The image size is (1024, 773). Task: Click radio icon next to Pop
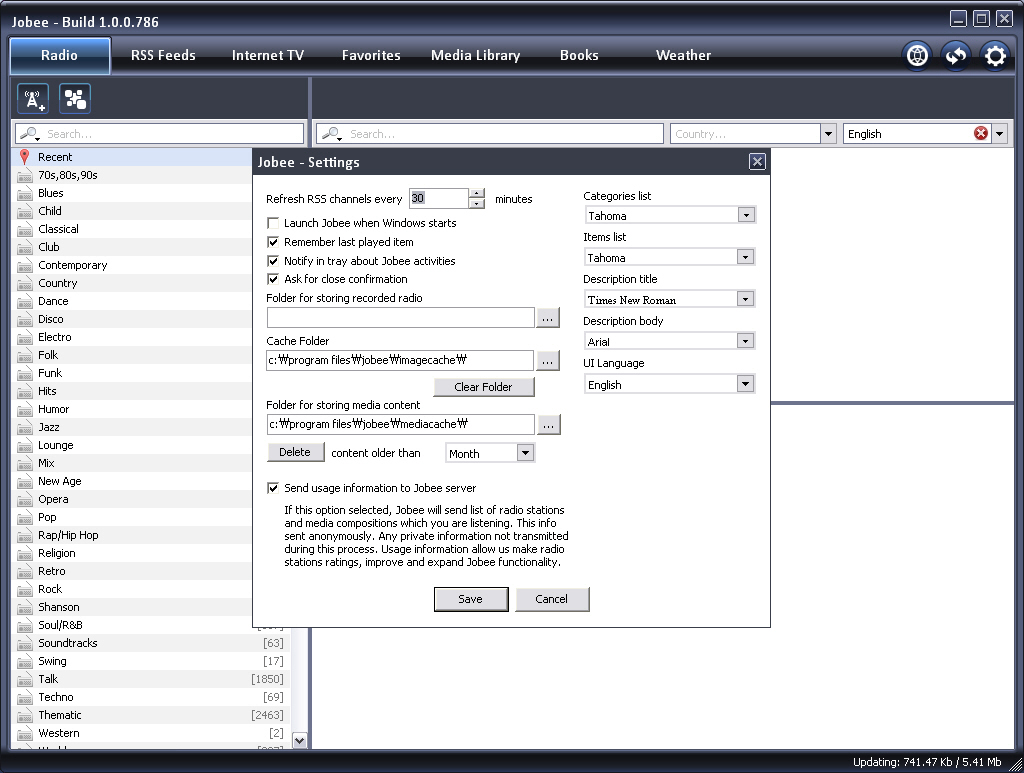[24, 517]
